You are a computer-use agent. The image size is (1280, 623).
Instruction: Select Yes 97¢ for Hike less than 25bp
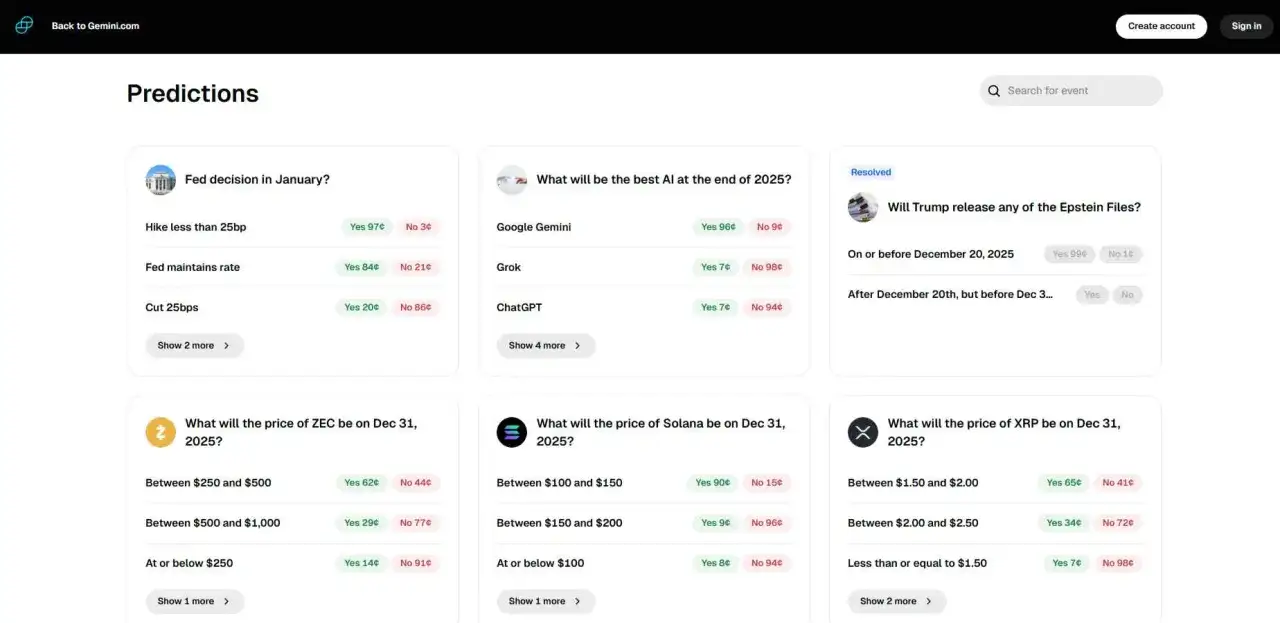tap(367, 227)
